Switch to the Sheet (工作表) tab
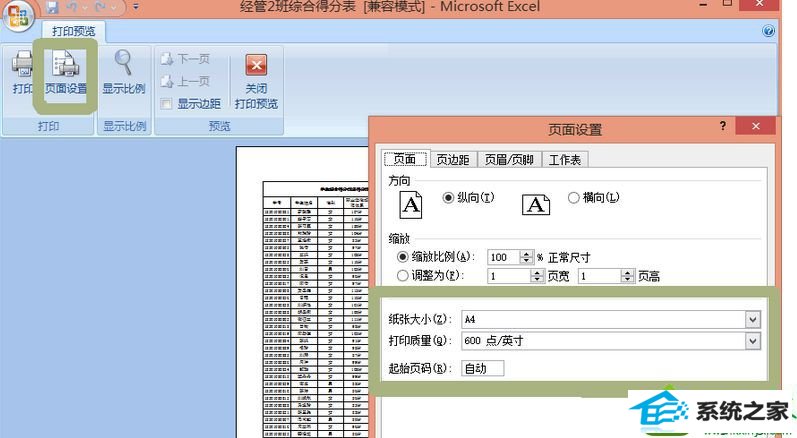This screenshot has height=438, width=797. click(x=565, y=160)
